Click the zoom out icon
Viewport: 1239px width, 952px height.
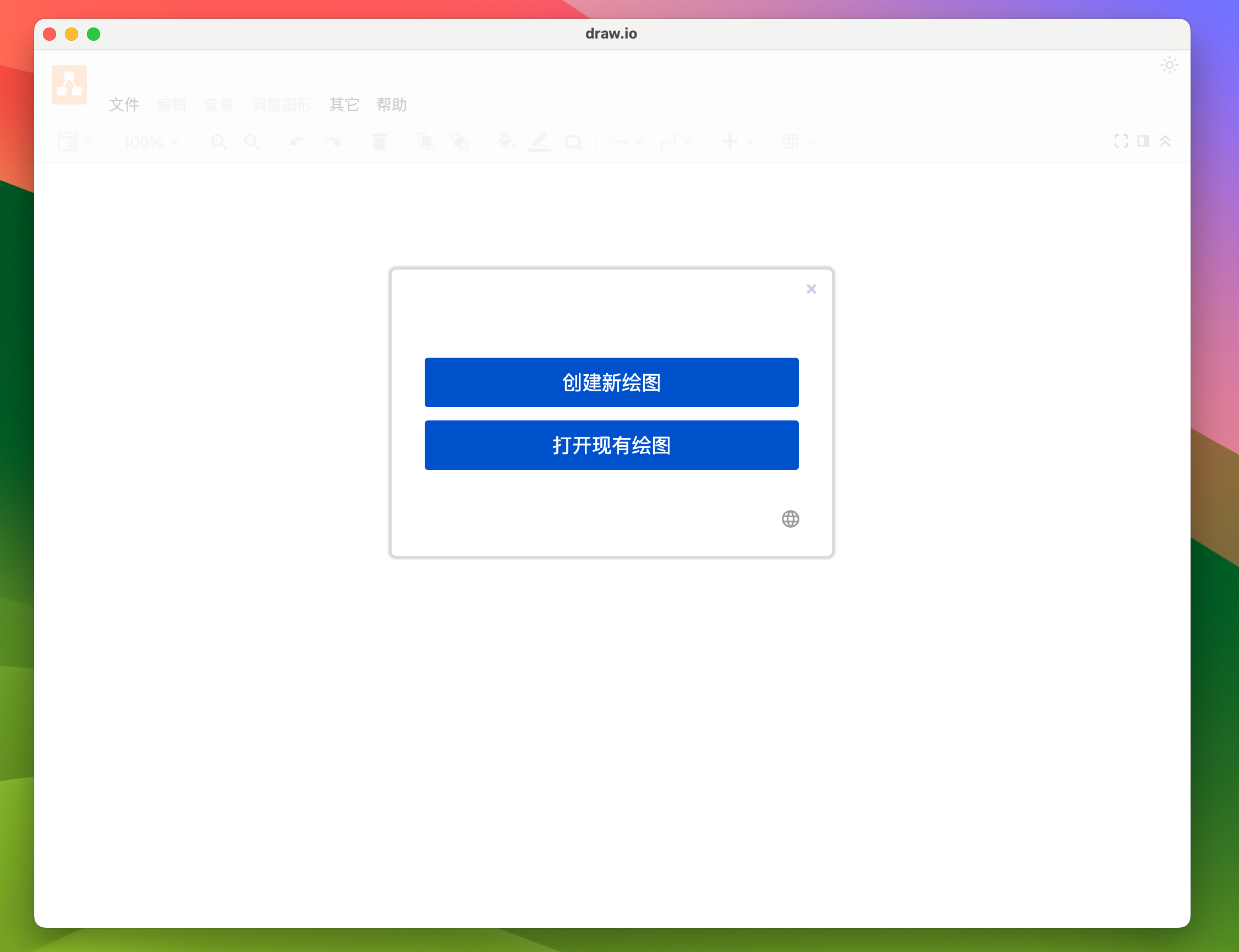coord(251,141)
